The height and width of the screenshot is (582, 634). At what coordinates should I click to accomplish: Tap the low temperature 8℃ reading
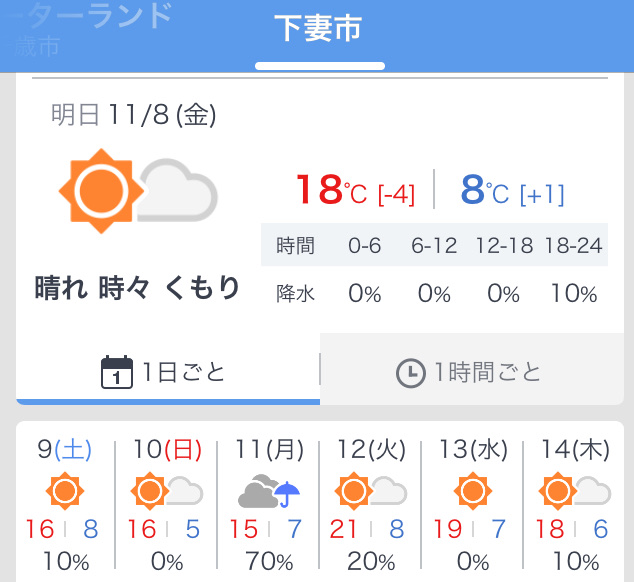click(x=512, y=189)
